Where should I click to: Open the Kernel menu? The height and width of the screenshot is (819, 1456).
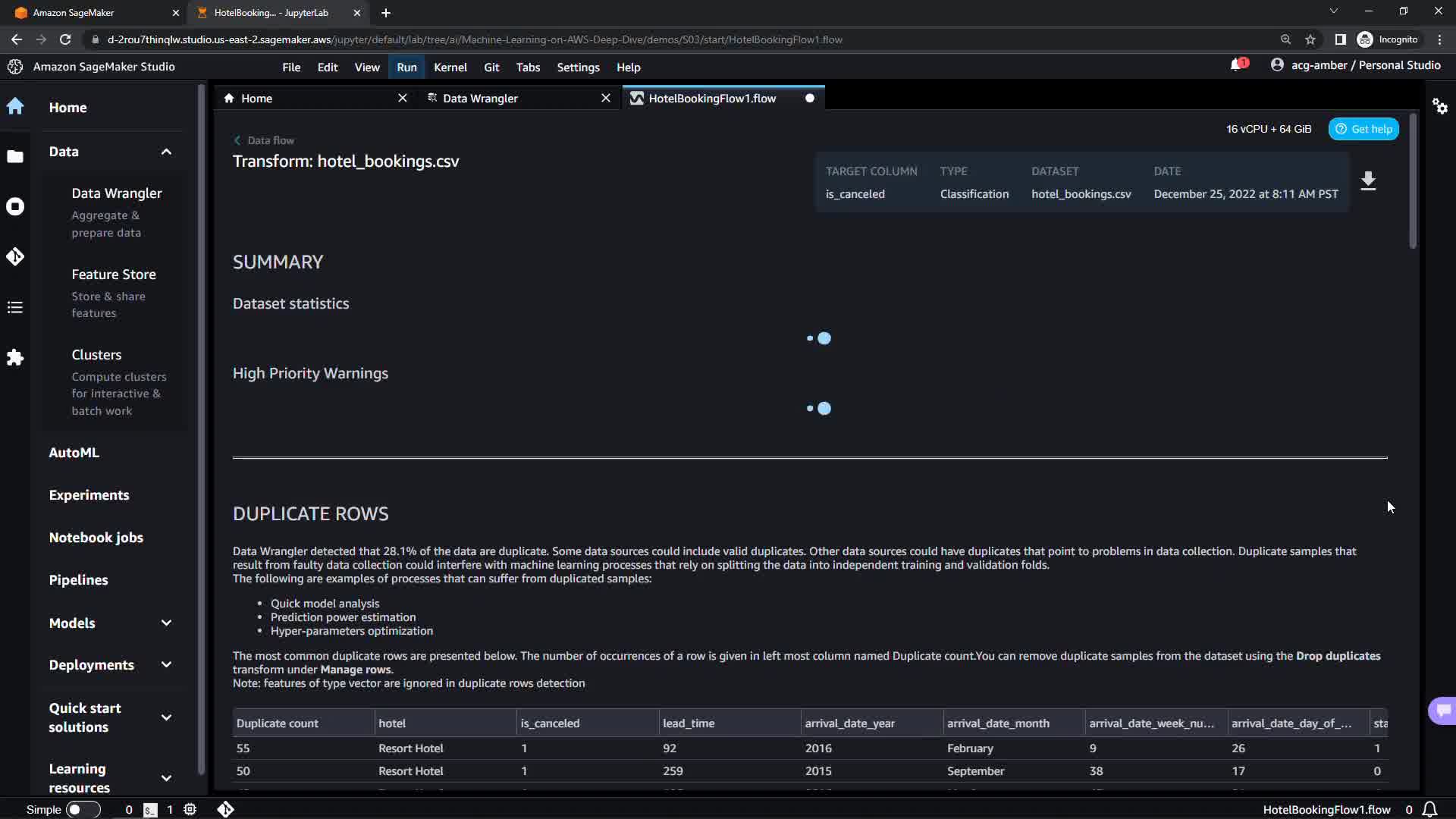[x=450, y=67]
